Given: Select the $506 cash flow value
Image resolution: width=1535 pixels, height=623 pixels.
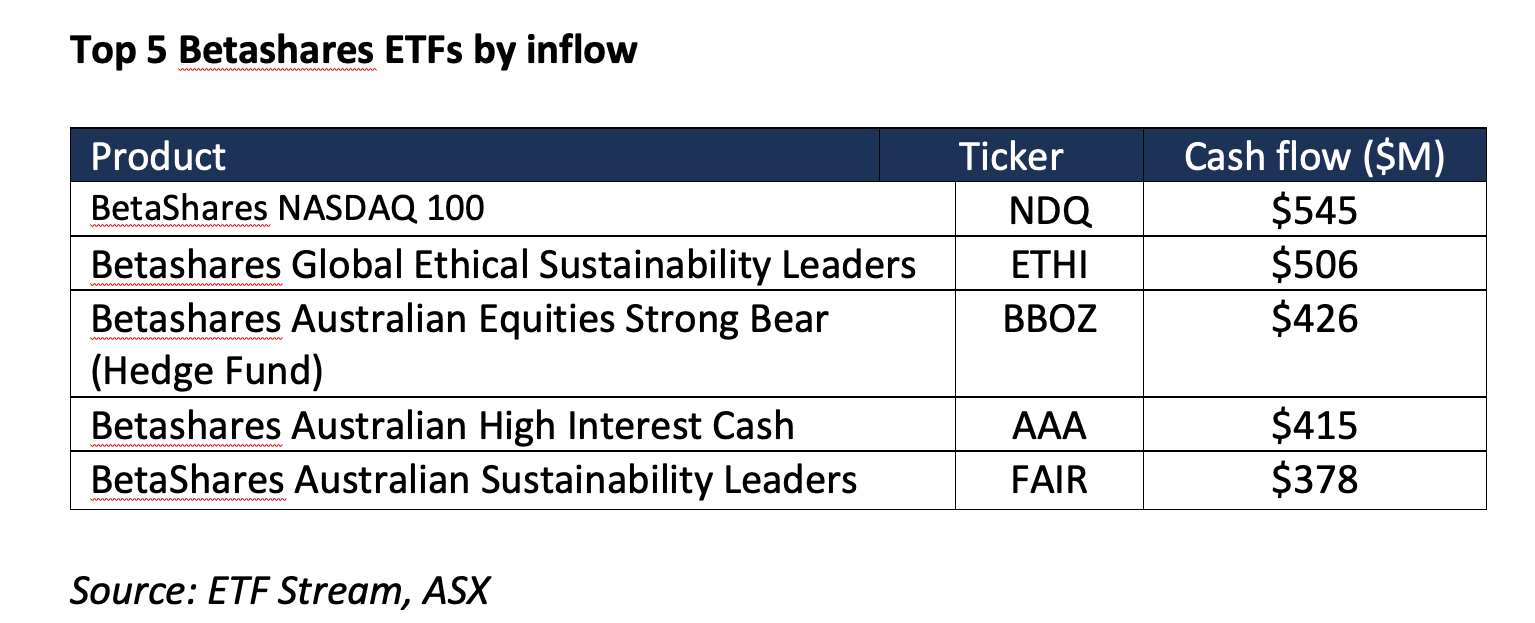Looking at the screenshot, I should pos(1314,265).
